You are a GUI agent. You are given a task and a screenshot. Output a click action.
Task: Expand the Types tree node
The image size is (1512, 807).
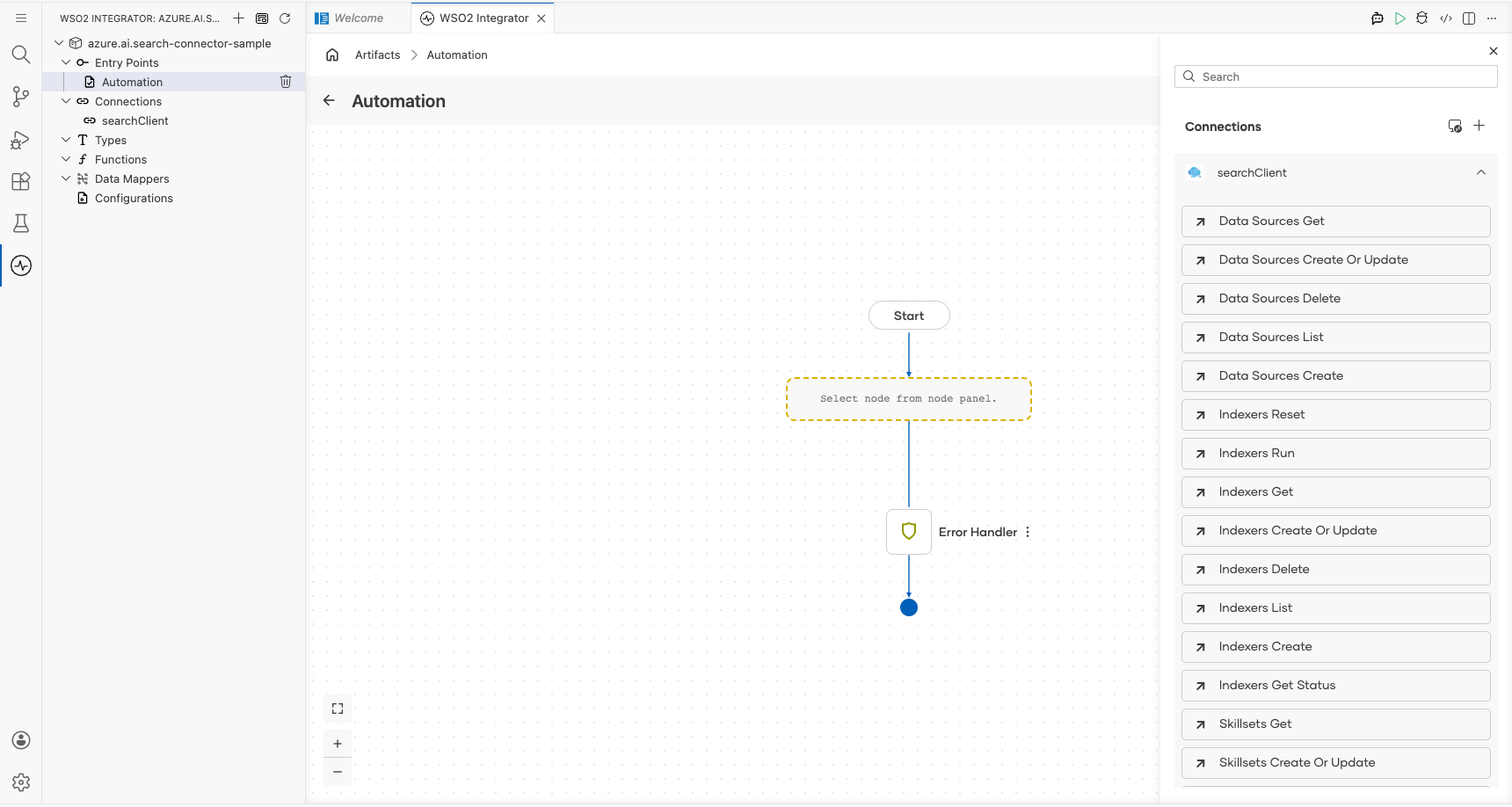[66, 140]
